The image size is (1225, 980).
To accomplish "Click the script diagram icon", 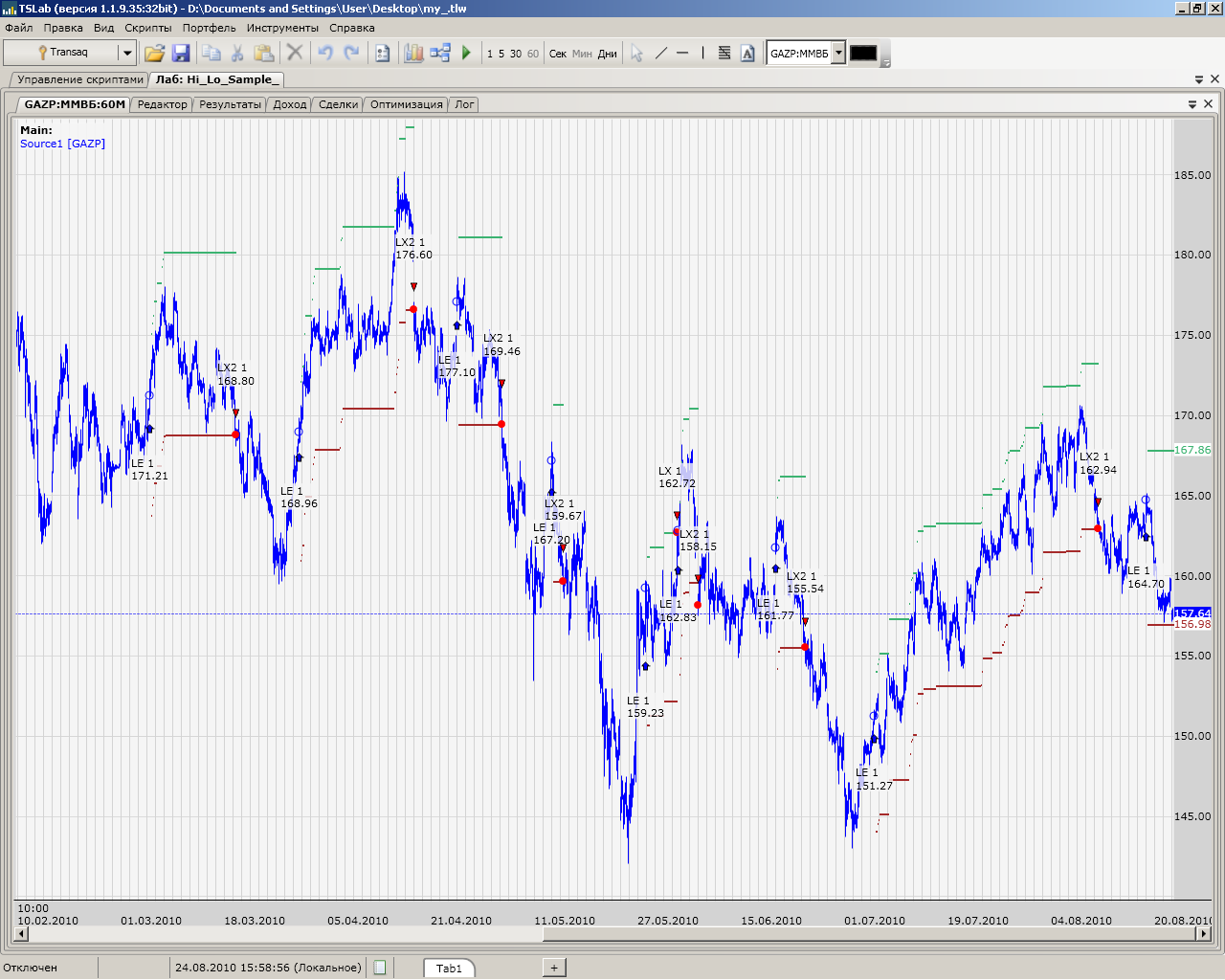I will pos(440,53).
